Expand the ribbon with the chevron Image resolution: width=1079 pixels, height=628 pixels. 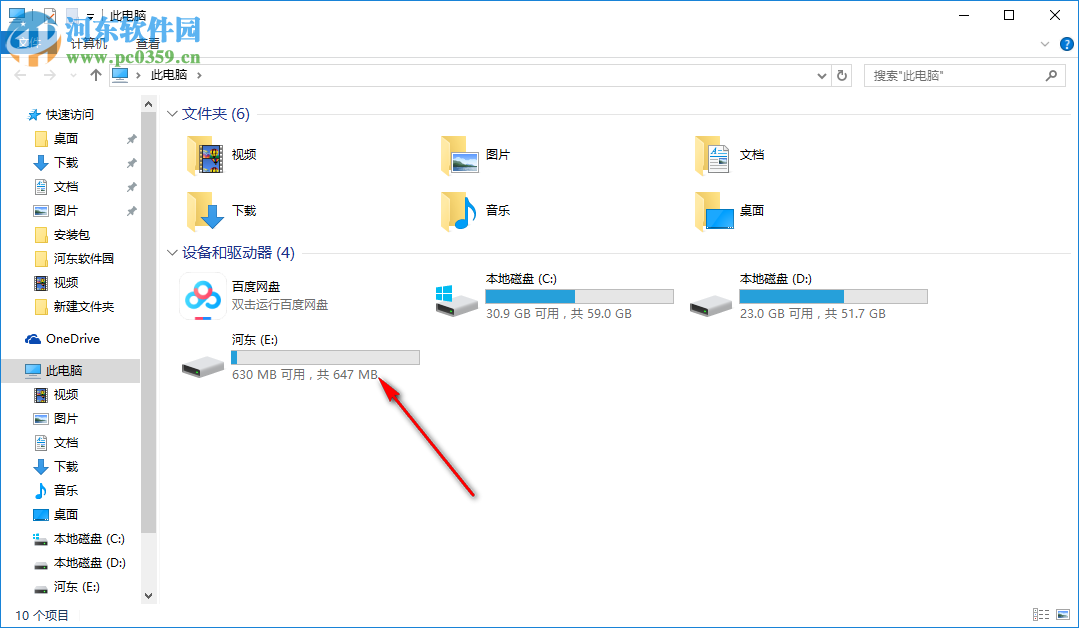click(x=1045, y=44)
